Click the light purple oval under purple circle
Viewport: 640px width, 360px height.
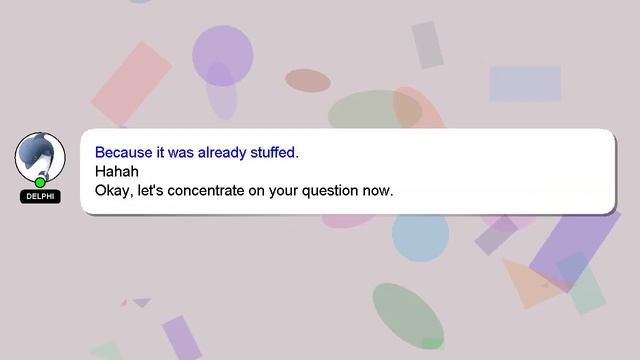pyautogui.click(x=221, y=91)
